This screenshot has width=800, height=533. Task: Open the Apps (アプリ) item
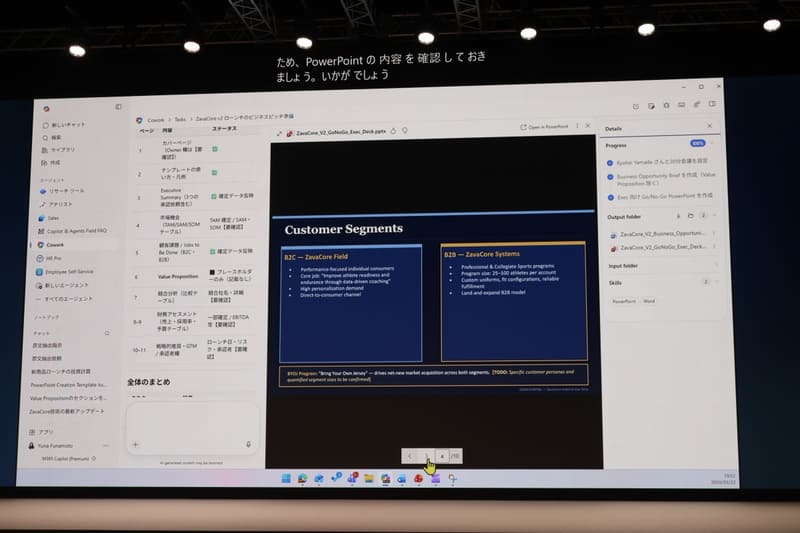coord(41,432)
